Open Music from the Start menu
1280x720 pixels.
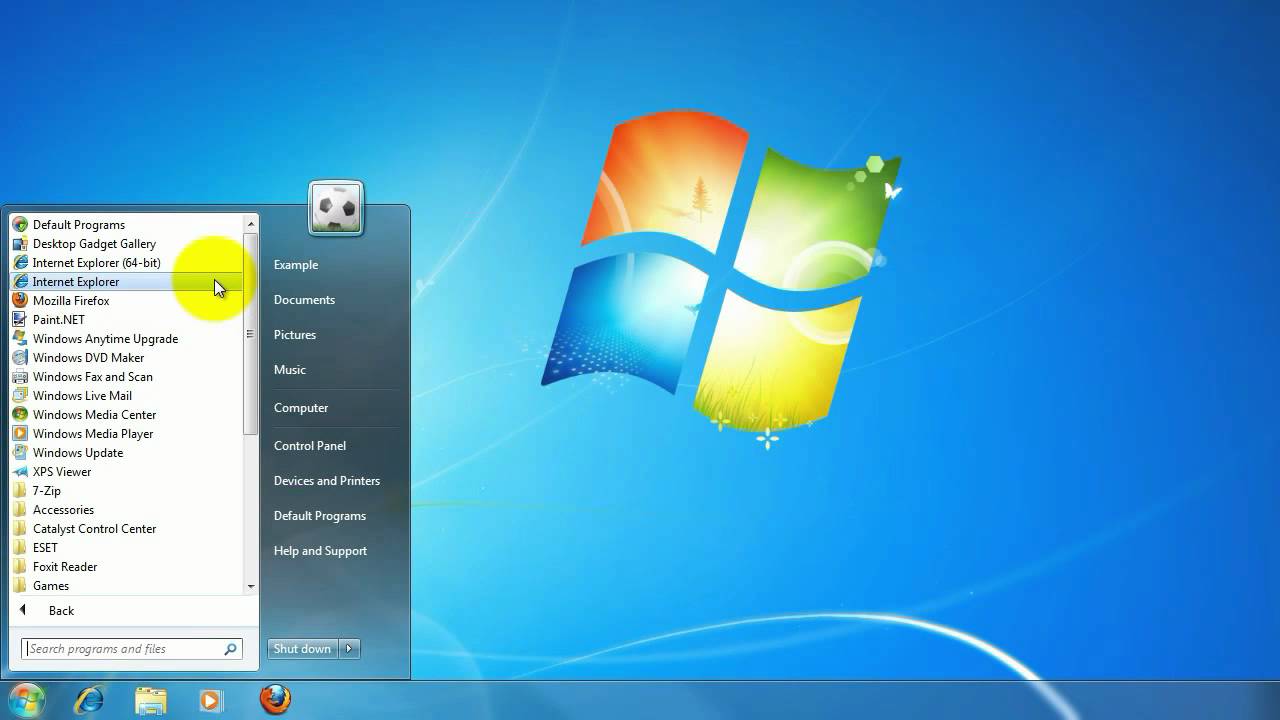(290, 370)
